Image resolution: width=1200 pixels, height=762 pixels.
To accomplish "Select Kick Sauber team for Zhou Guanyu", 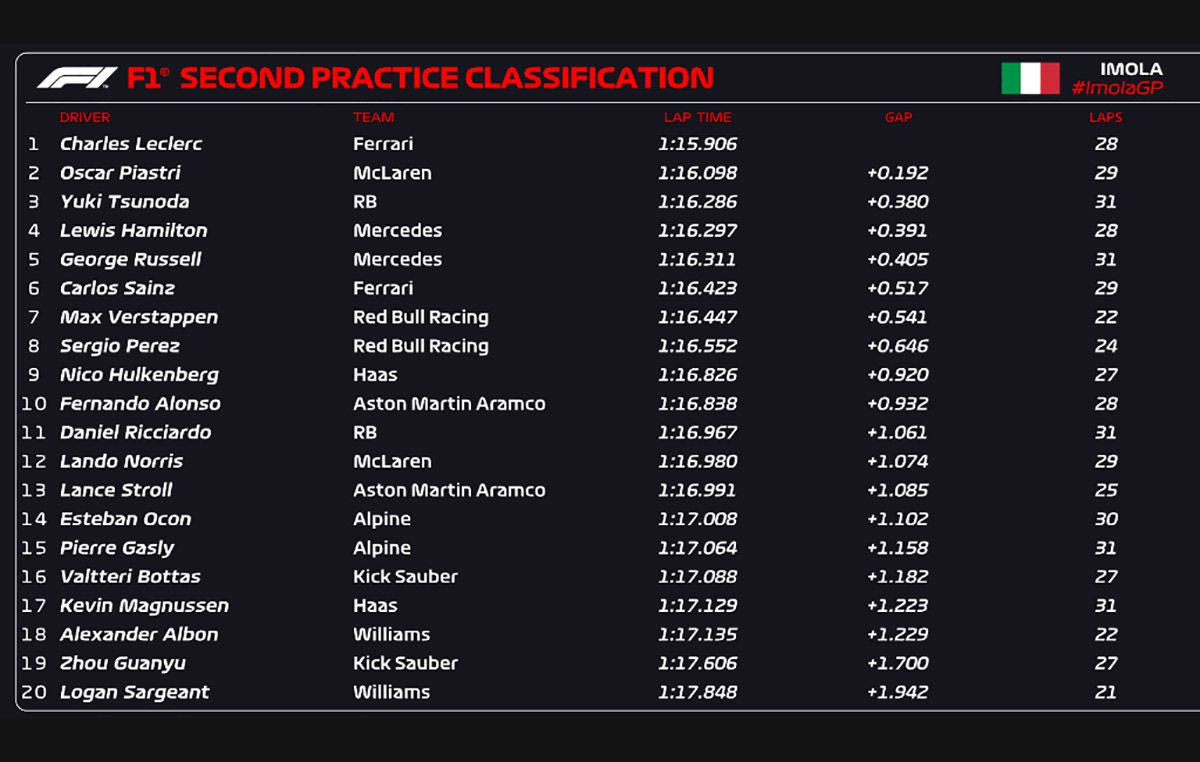I will 405,663.
